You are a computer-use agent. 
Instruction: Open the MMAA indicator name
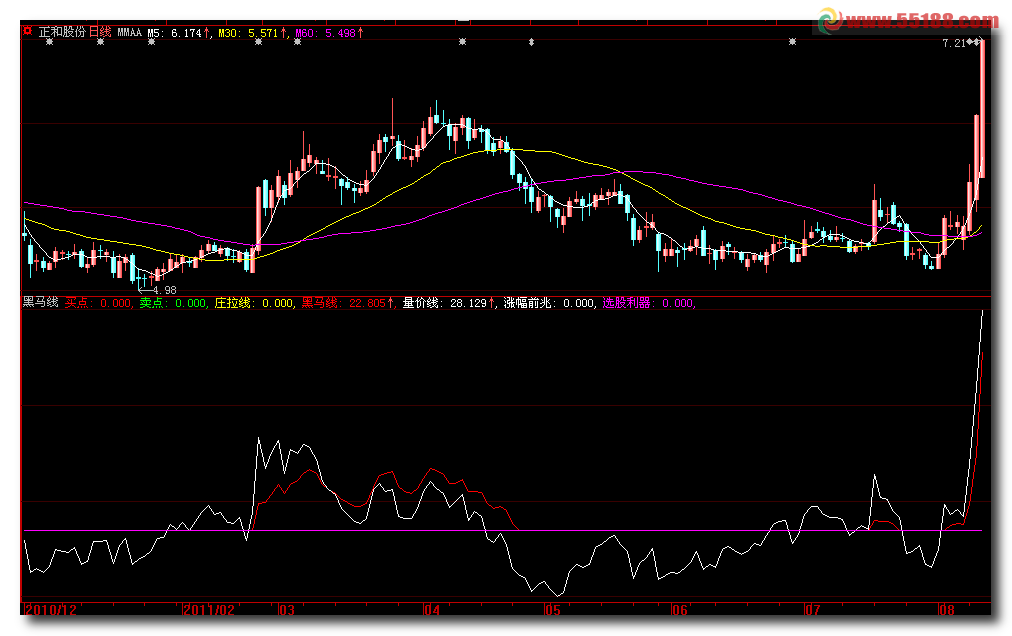tap(129, 32)
